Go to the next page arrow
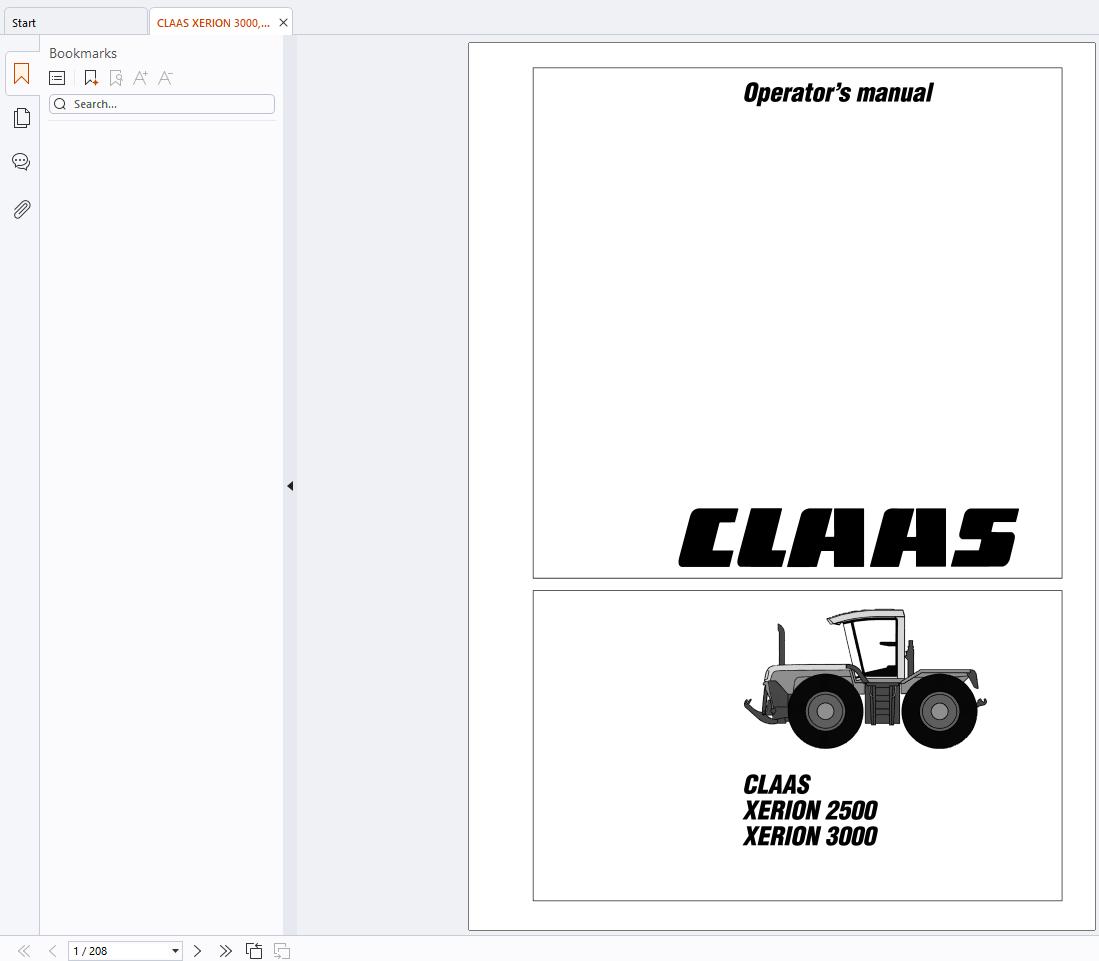The height and width of the screenshot is (961, 1099). point(197,950)
